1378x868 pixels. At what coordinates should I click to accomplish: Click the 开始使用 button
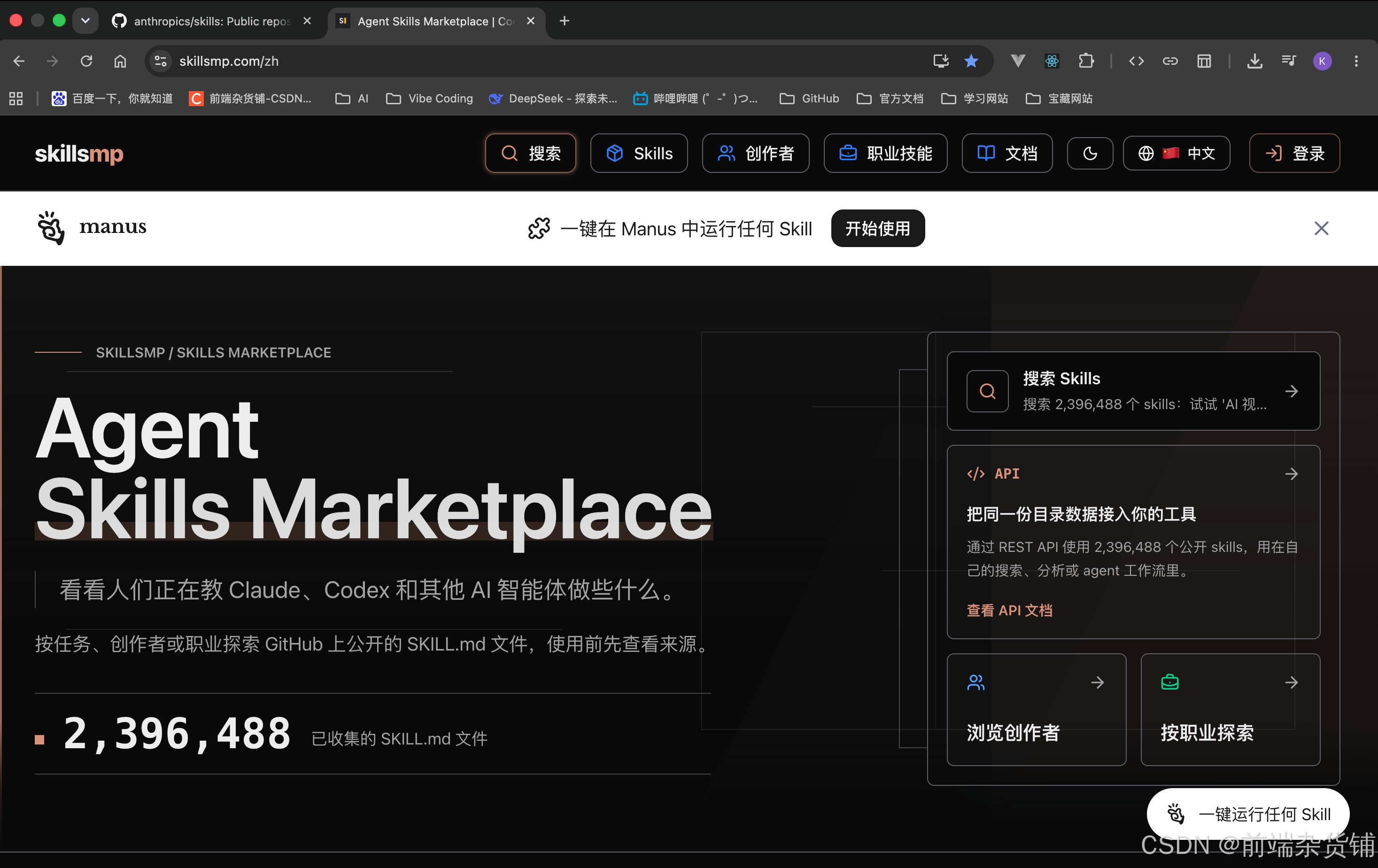[878, 228]
